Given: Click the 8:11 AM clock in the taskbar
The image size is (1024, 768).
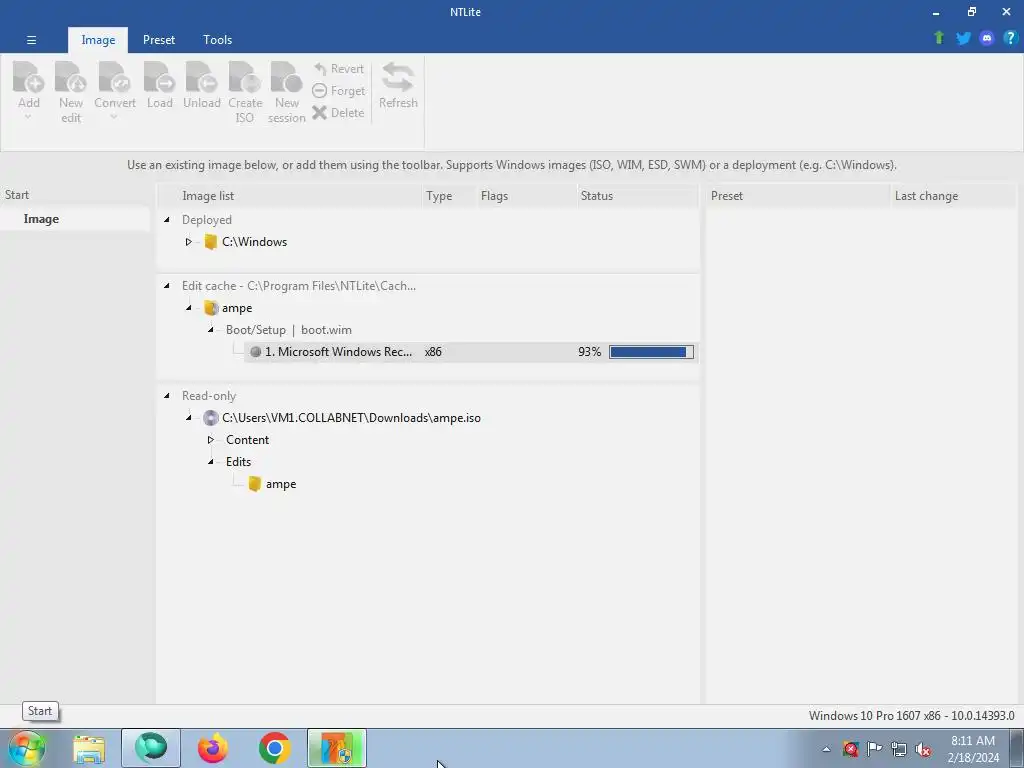Looking at the screenshot, I should (973, 741).
